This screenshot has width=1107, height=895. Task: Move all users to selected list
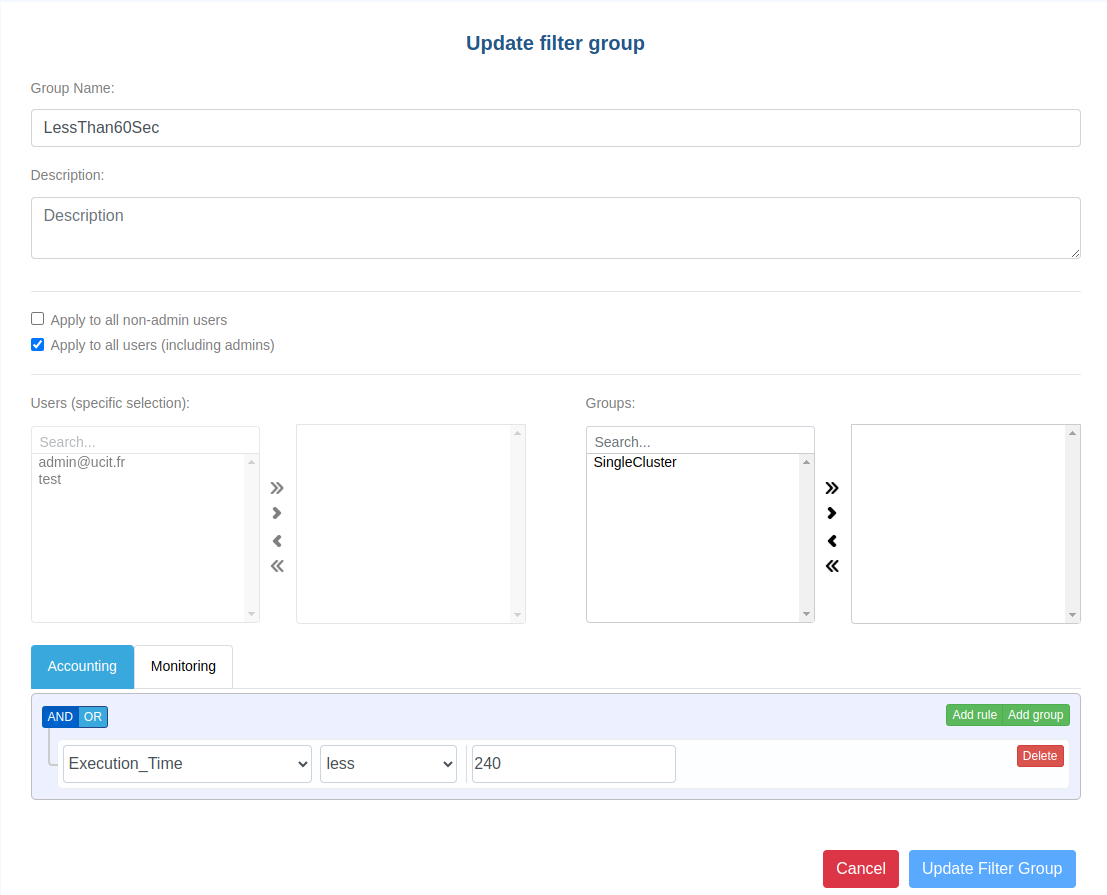click(x=277, y=488)
